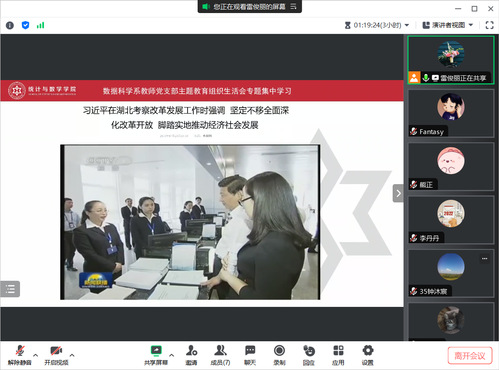Viewport: 499px width, 370px height.
Task: Open the speaker view layout dropdown
Action: 448,25
